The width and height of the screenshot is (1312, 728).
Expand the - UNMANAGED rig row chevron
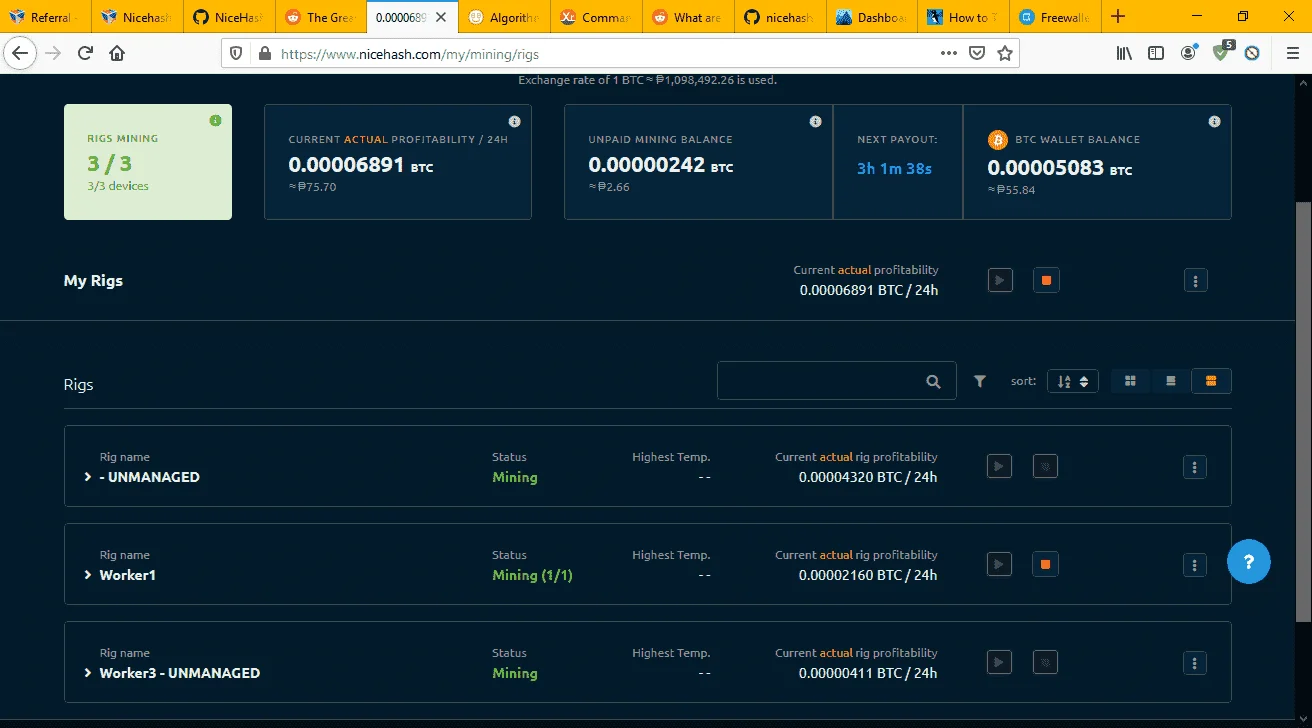click(x=88, y=477)
